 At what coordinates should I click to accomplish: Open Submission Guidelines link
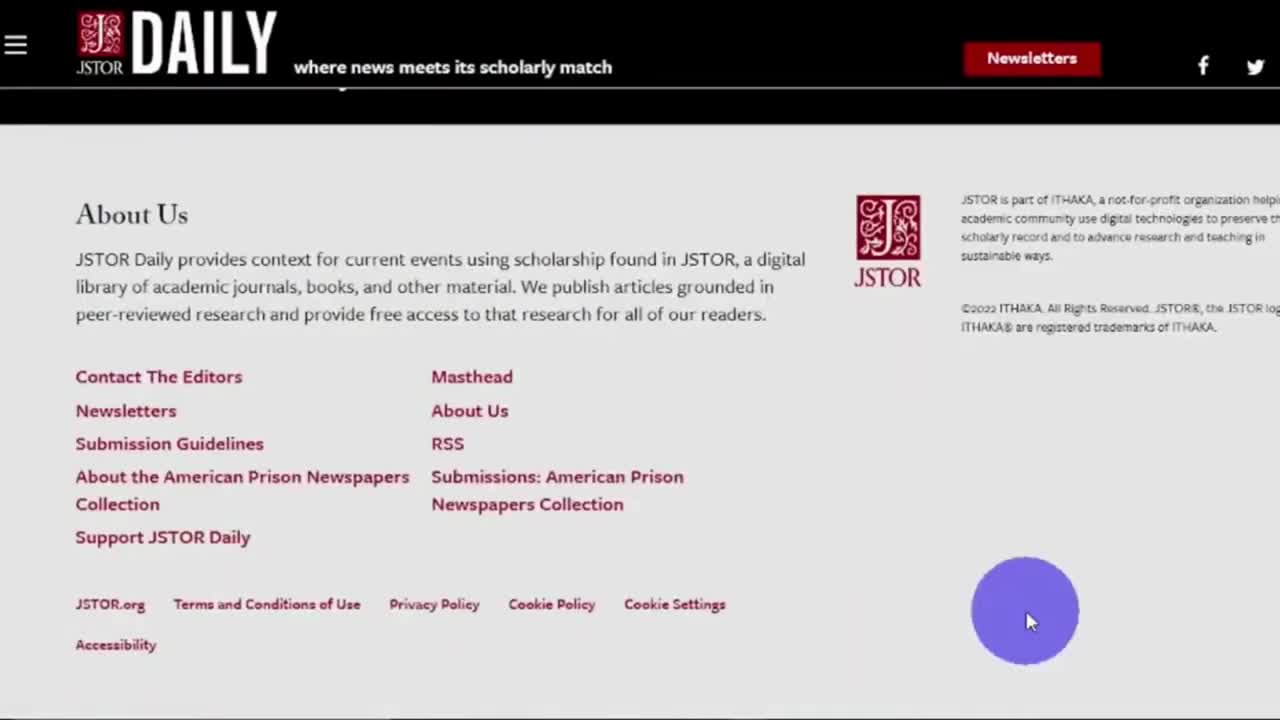coord(170,443)
